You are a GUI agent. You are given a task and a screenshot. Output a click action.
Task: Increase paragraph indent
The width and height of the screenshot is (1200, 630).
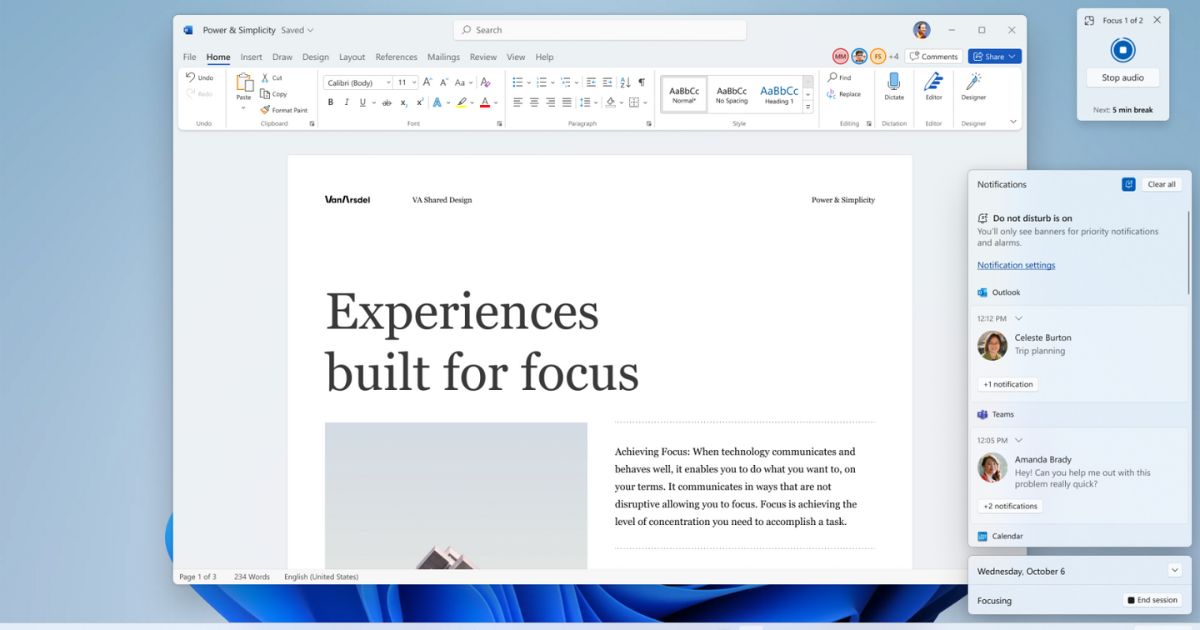click(607, 82)
